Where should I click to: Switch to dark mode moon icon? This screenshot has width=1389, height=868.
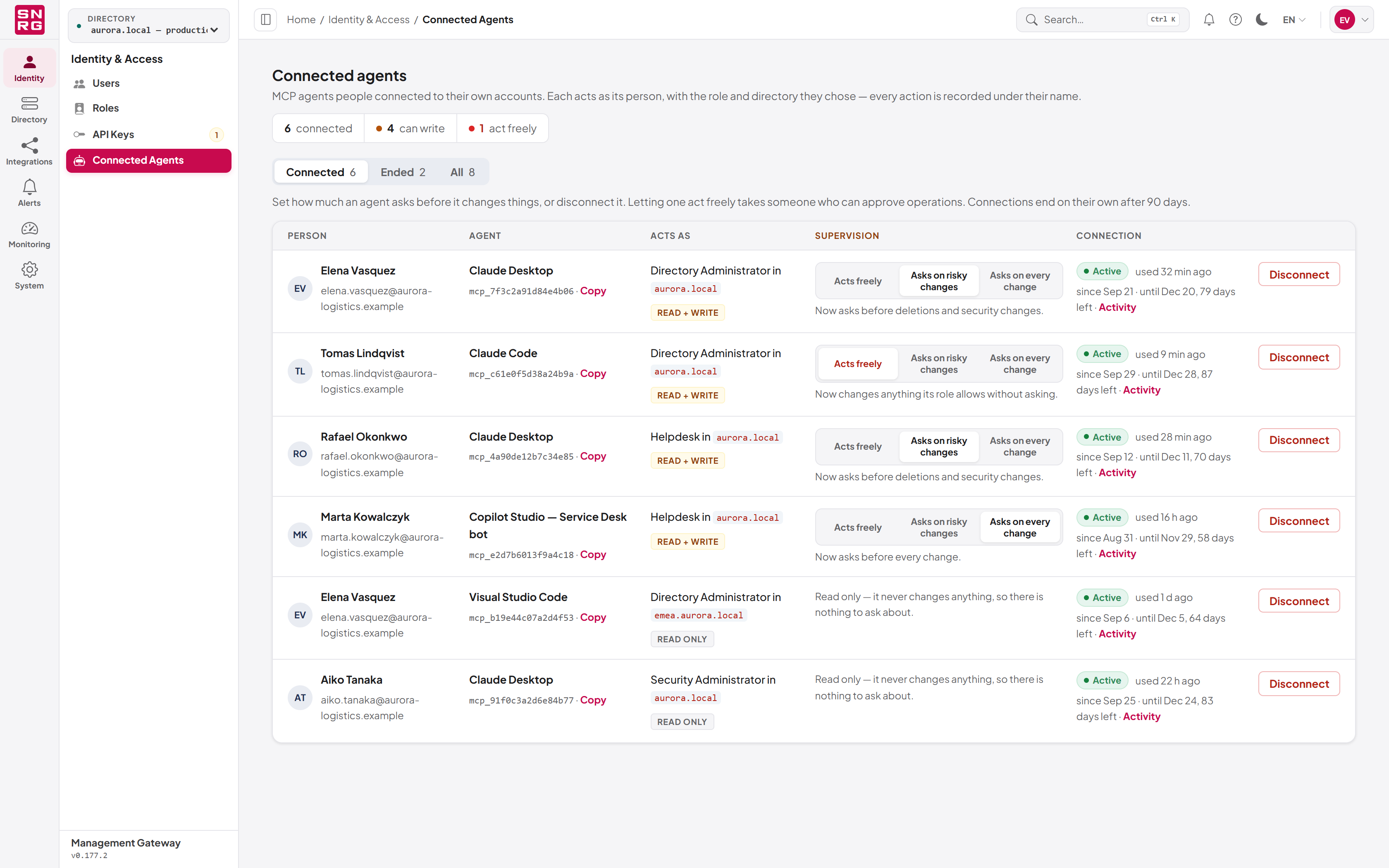tap(1262, 19)
